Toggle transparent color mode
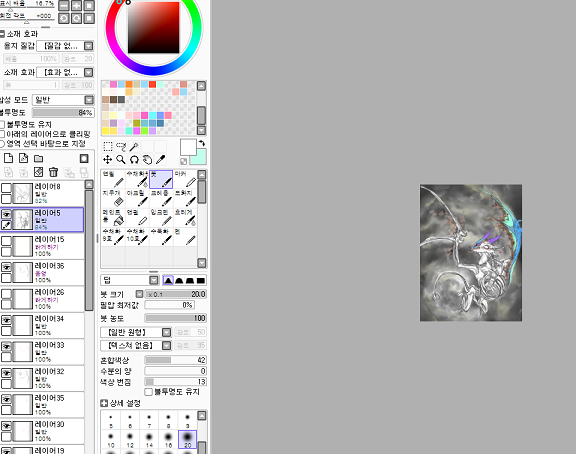Viewport: 576px width, 454px height. [183, 161]
